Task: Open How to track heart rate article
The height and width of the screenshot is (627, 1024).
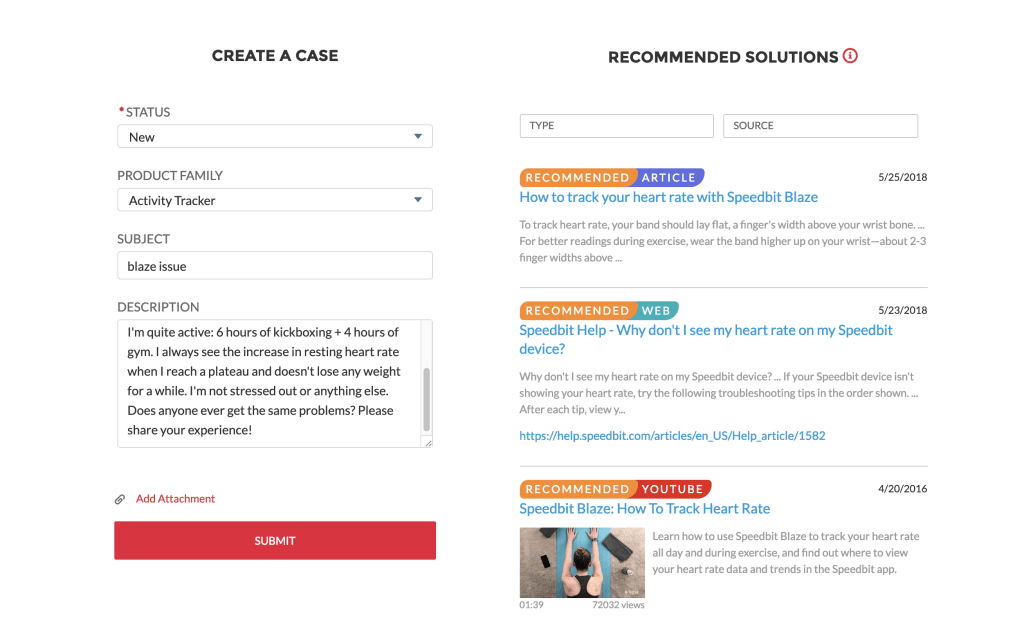Action: coord(668,197)
